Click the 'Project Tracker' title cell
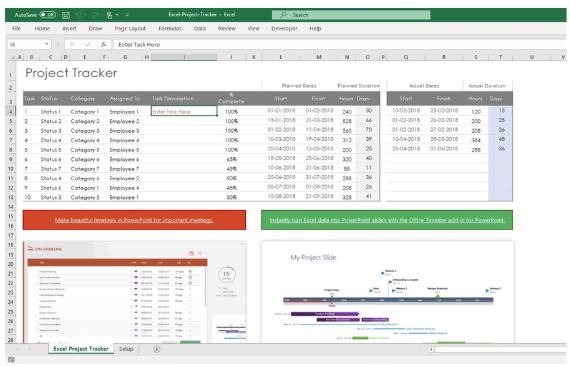The width and height of the screenshot is (570, 366). point(71,73)
